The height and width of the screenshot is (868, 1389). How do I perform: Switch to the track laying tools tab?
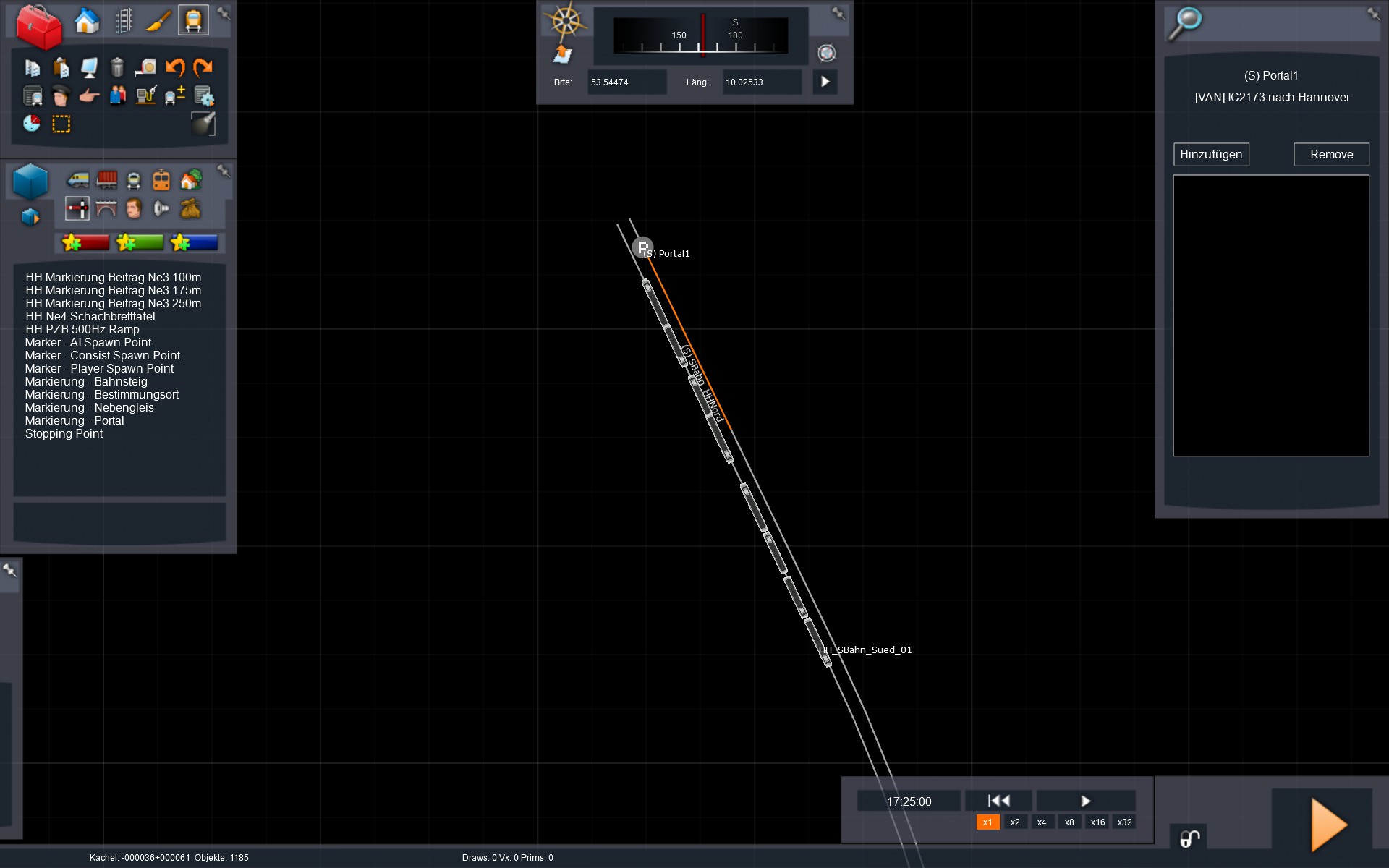(x=124, y=21)
